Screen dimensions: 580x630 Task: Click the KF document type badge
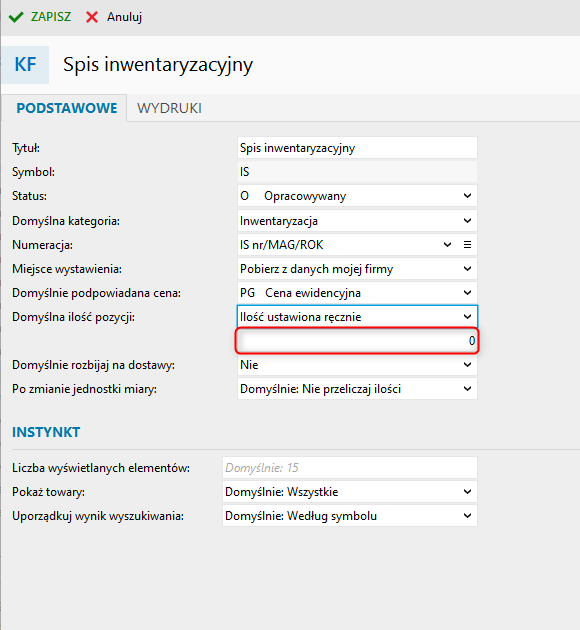[25, 65]
